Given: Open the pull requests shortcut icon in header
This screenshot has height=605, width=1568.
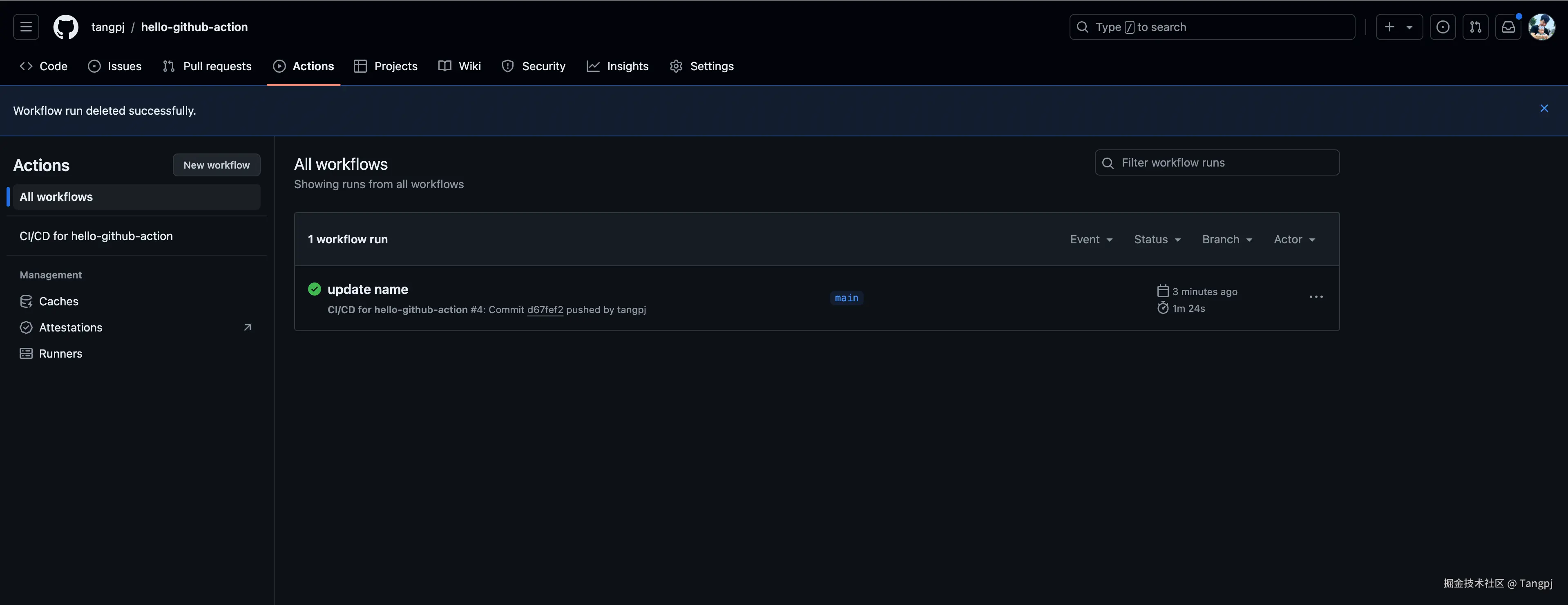Looking at the screenshot, I should [x=1475, y=27].
